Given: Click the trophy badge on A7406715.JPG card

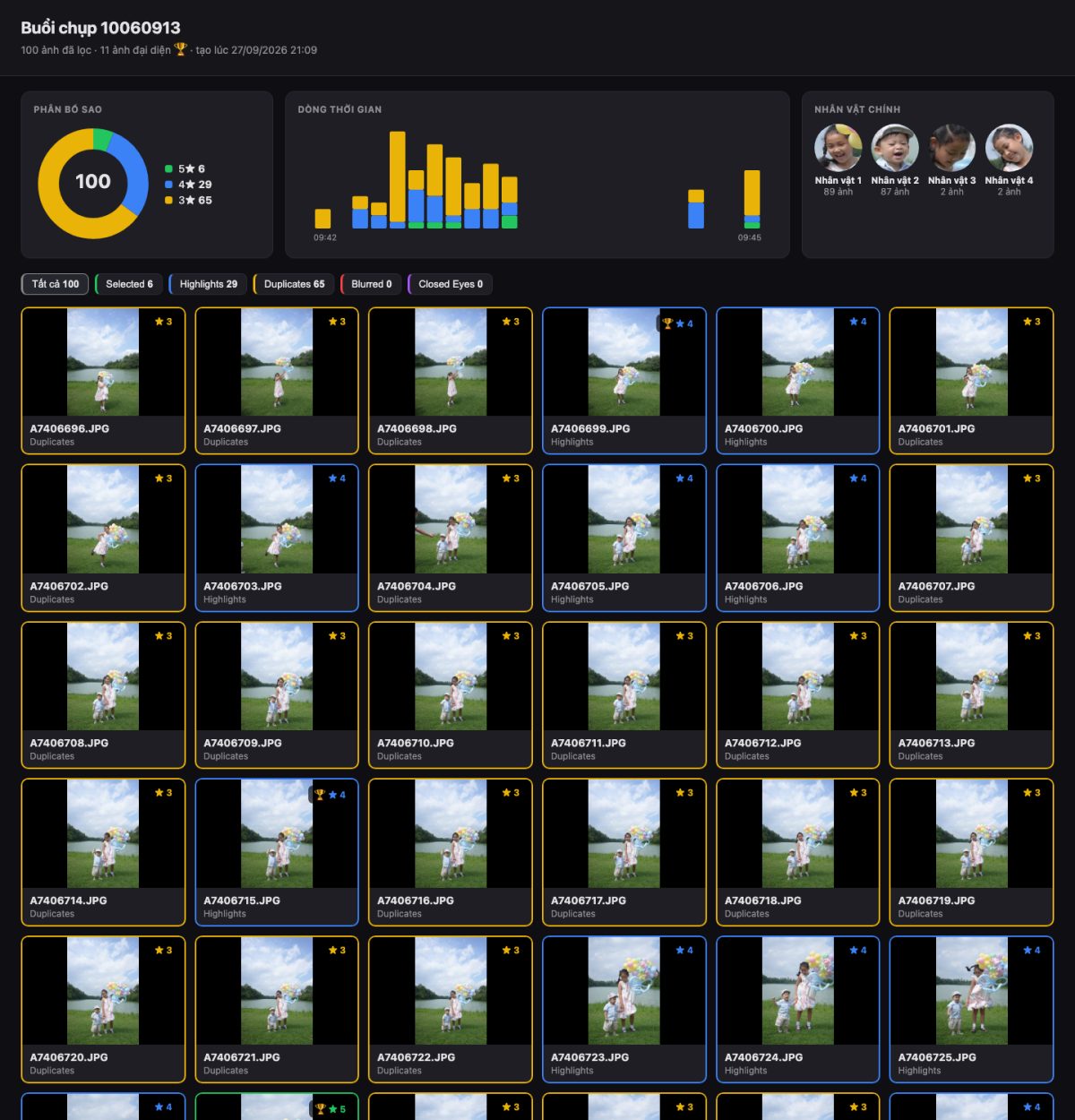Looking at the screenshot, I should pos(320,795).
